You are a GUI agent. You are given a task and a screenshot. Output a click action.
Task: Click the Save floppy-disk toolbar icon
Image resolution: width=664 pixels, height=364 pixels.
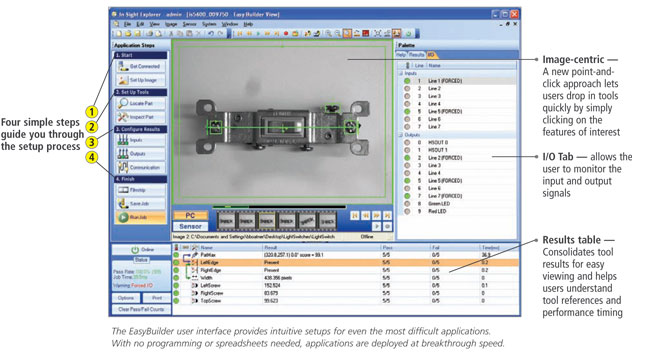click(137, 33)
